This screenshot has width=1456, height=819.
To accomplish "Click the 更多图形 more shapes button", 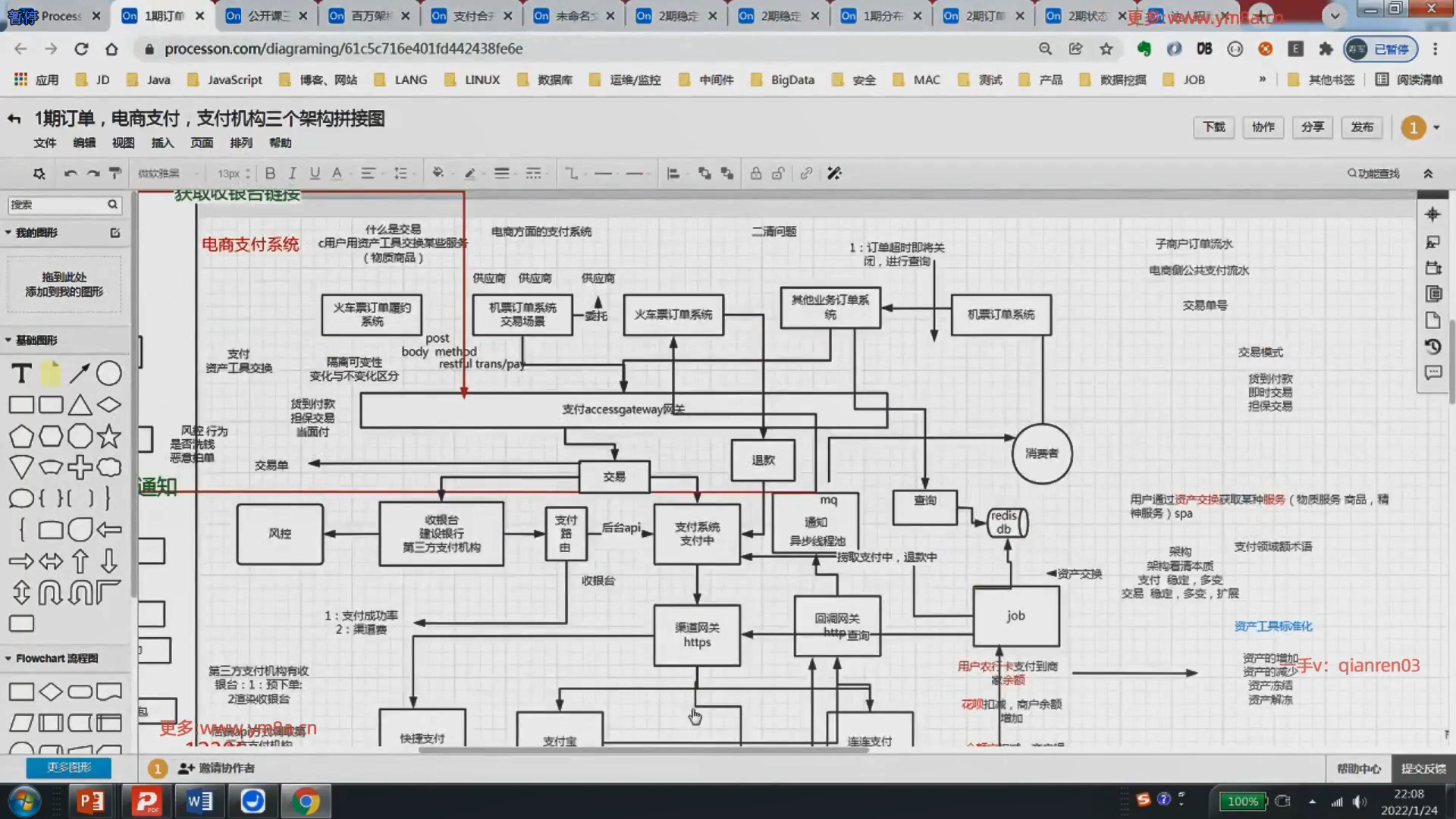I will pyautogui.click(x=68, y=767).
